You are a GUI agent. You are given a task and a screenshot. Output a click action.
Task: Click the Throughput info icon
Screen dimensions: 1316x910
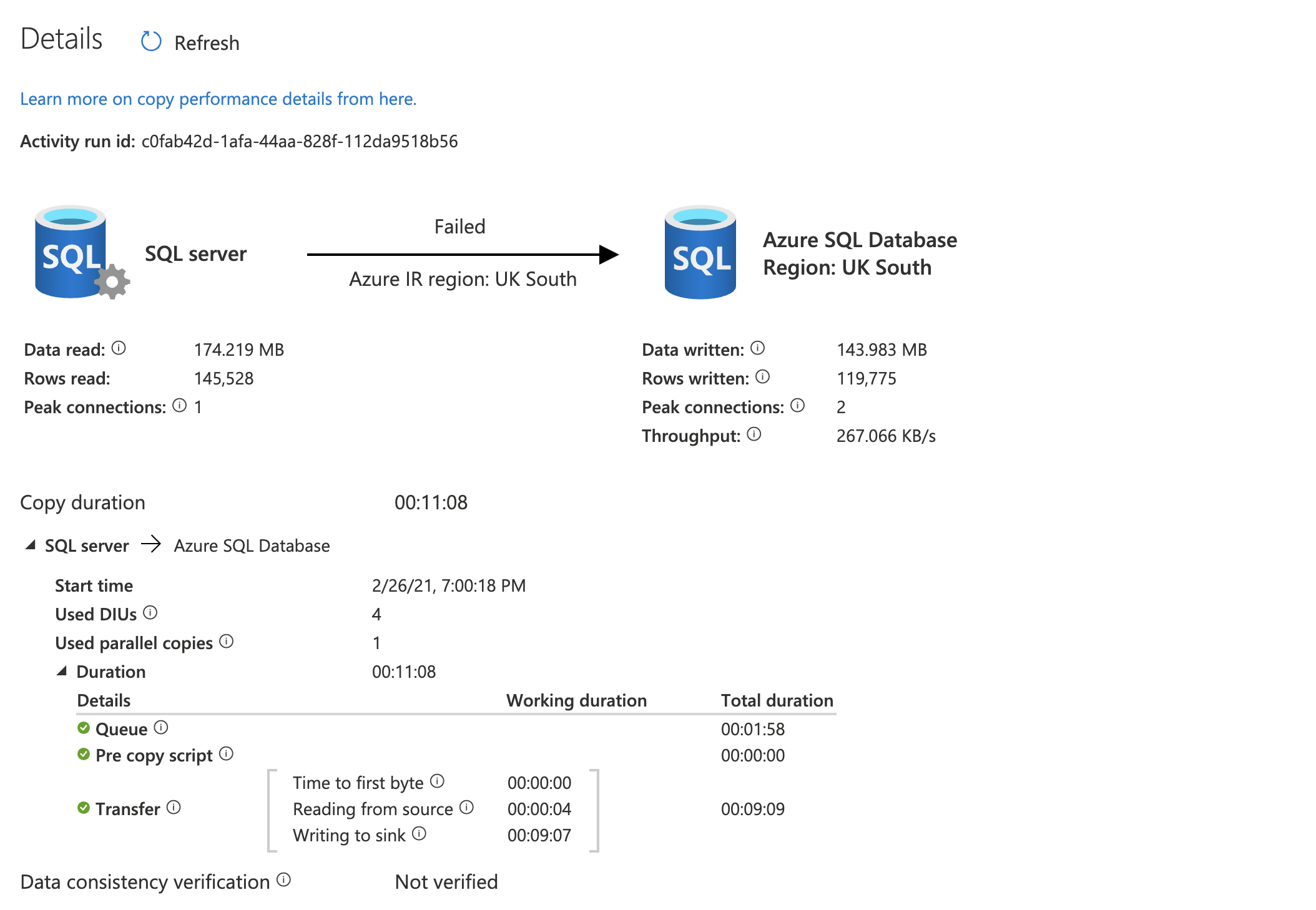[754, 434]
